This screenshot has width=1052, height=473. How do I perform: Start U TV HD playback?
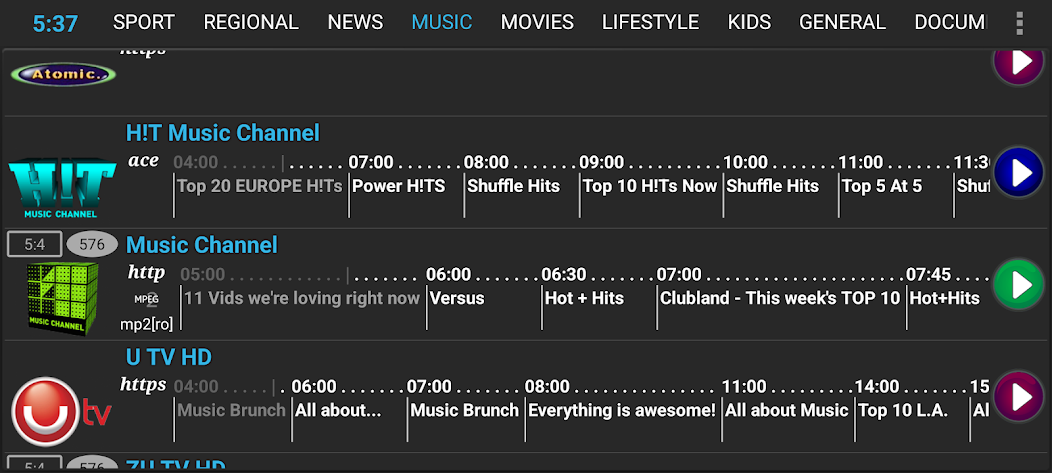coord(1019,397)
